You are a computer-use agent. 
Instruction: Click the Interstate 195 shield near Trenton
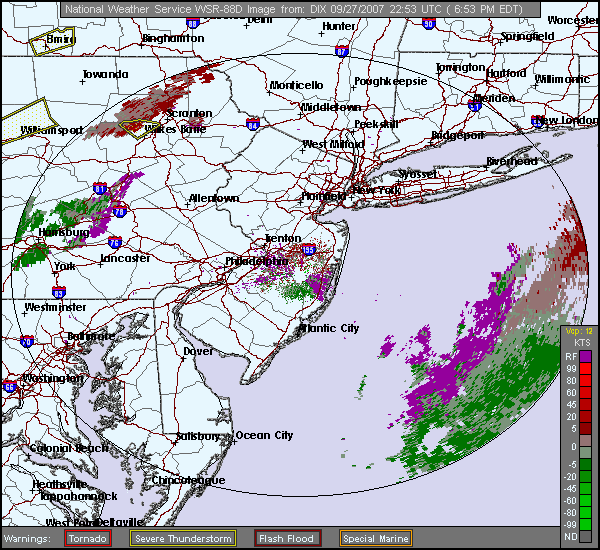tap(308, 250)
